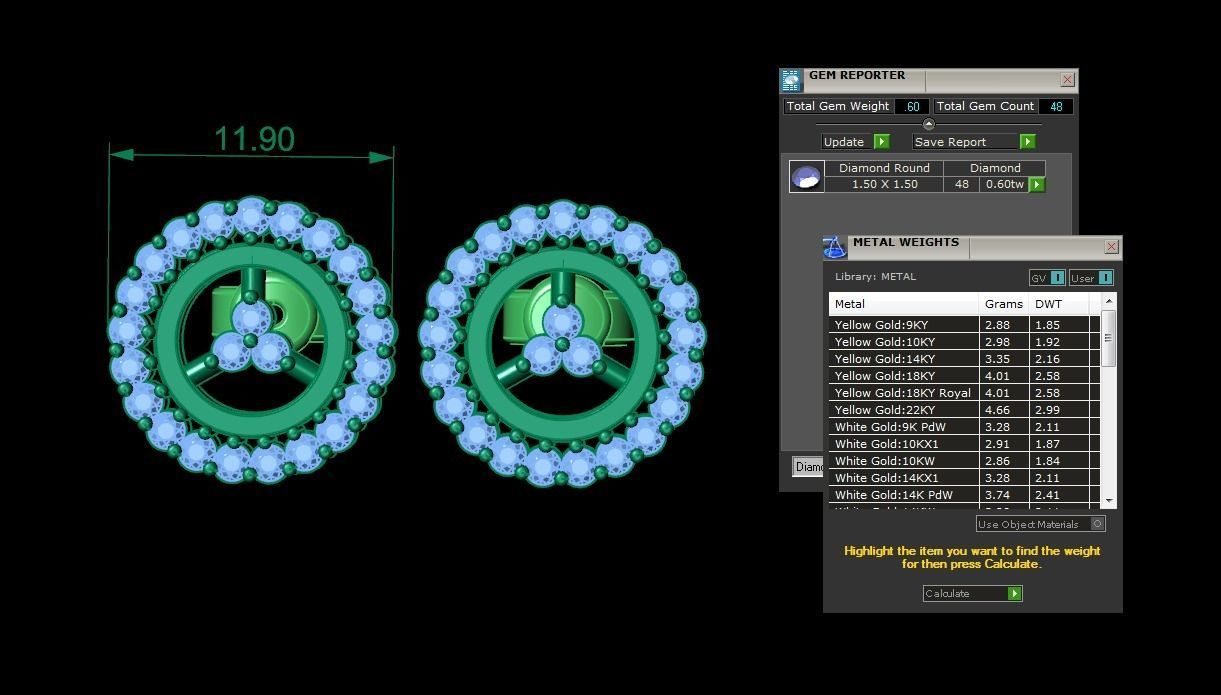Select Yellow Gold:9KY row
Image resolution: width=1221 pixels, height=695 pixels.
(964, 325)
